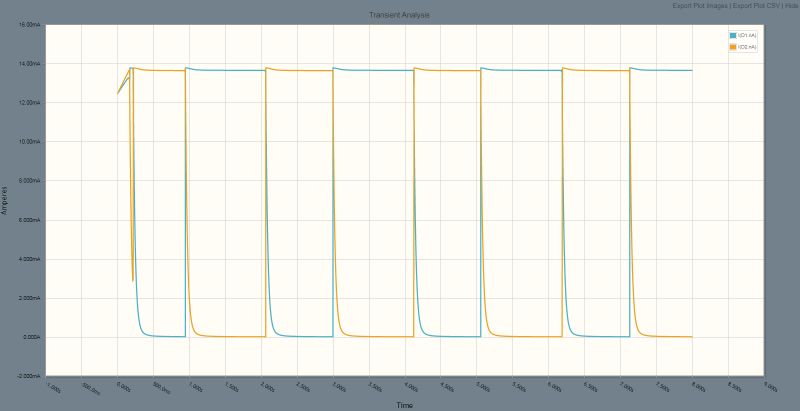Image resolution: width=800 pixels, height=411 pixels.
Task: Click the 8.000mA y-axis tick label
Action: pos(32,181)
